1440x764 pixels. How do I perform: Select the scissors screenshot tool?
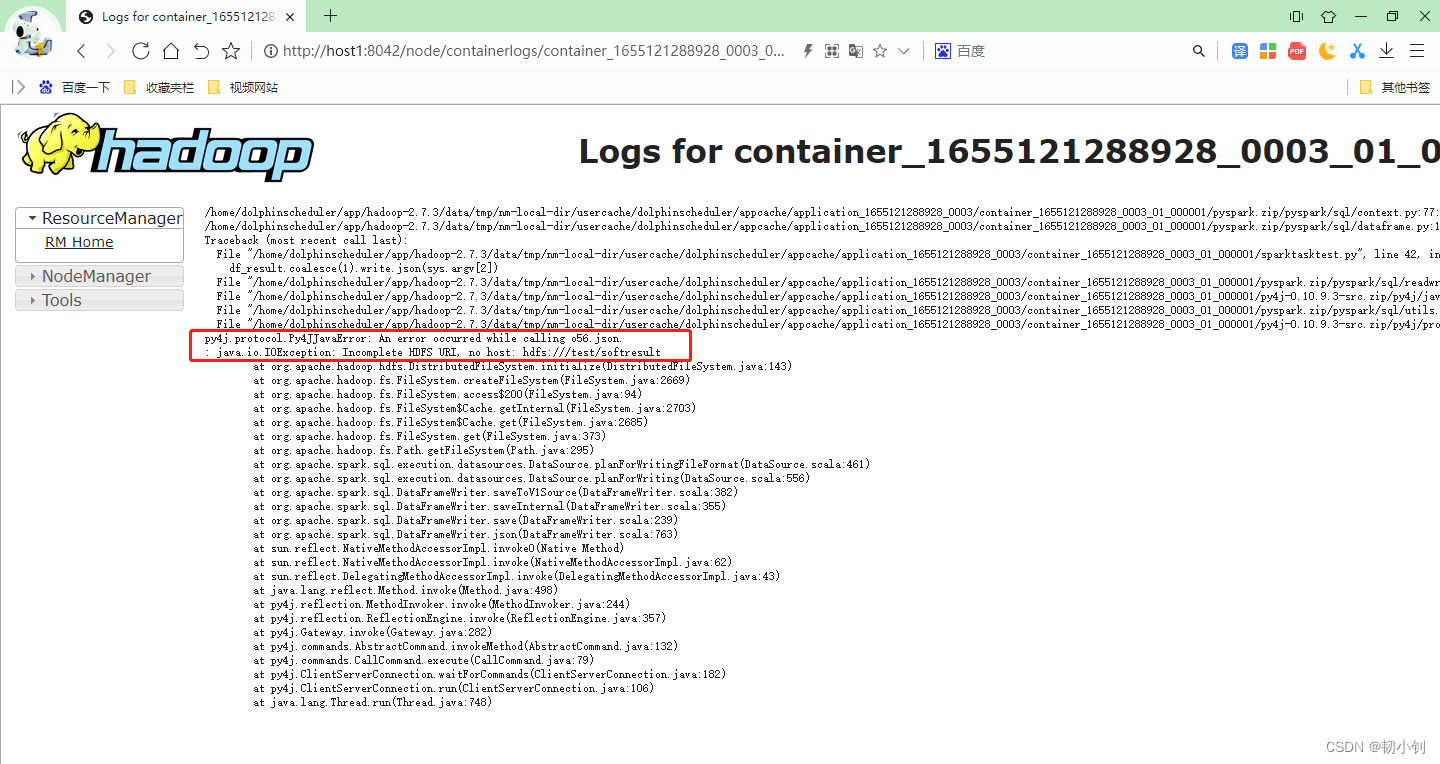click(x=1357, y=50)
